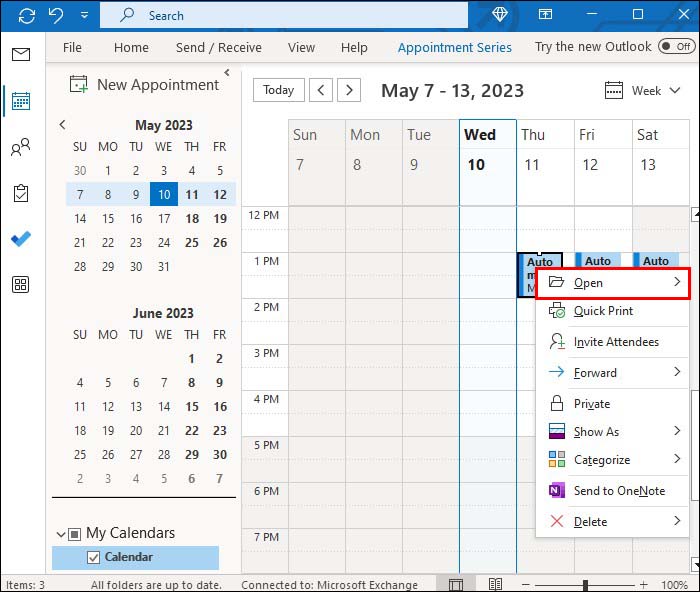Click the OneNote icon
The height and width of the screenshot is (592, 700).
pyautogui.click(x=557, y=490)
